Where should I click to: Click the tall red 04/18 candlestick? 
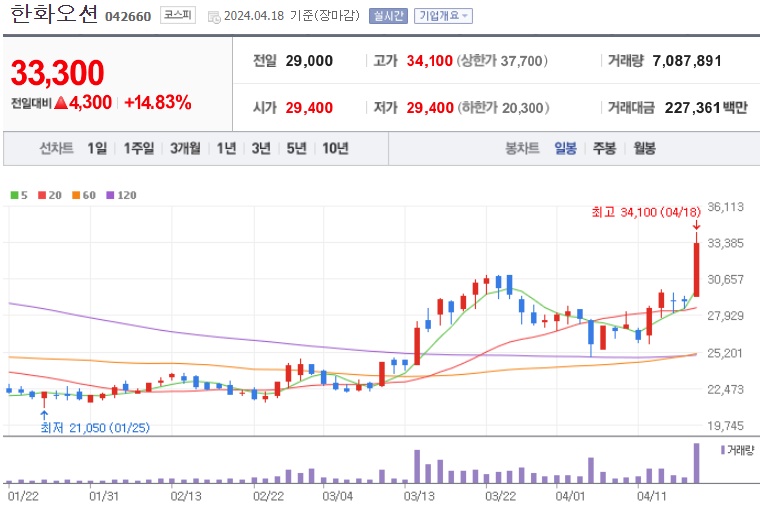(x=697, y=270)
